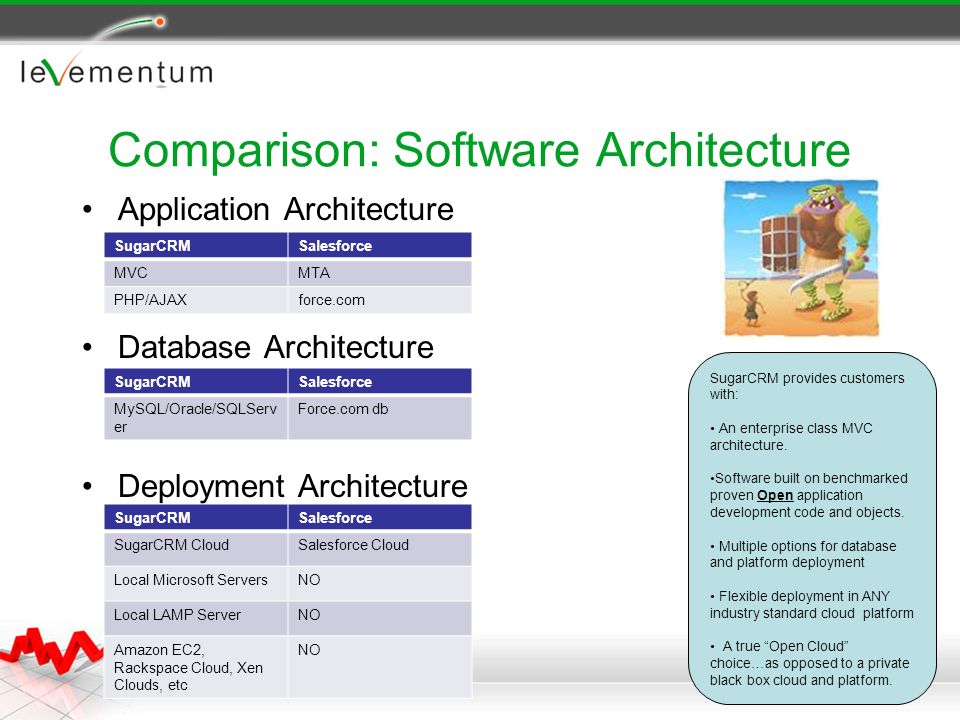Click the slide title 'Comparison: Software Architecture'
Viewport: 960px width, 720px height.
pyautogui.click(x=479, y=150)
